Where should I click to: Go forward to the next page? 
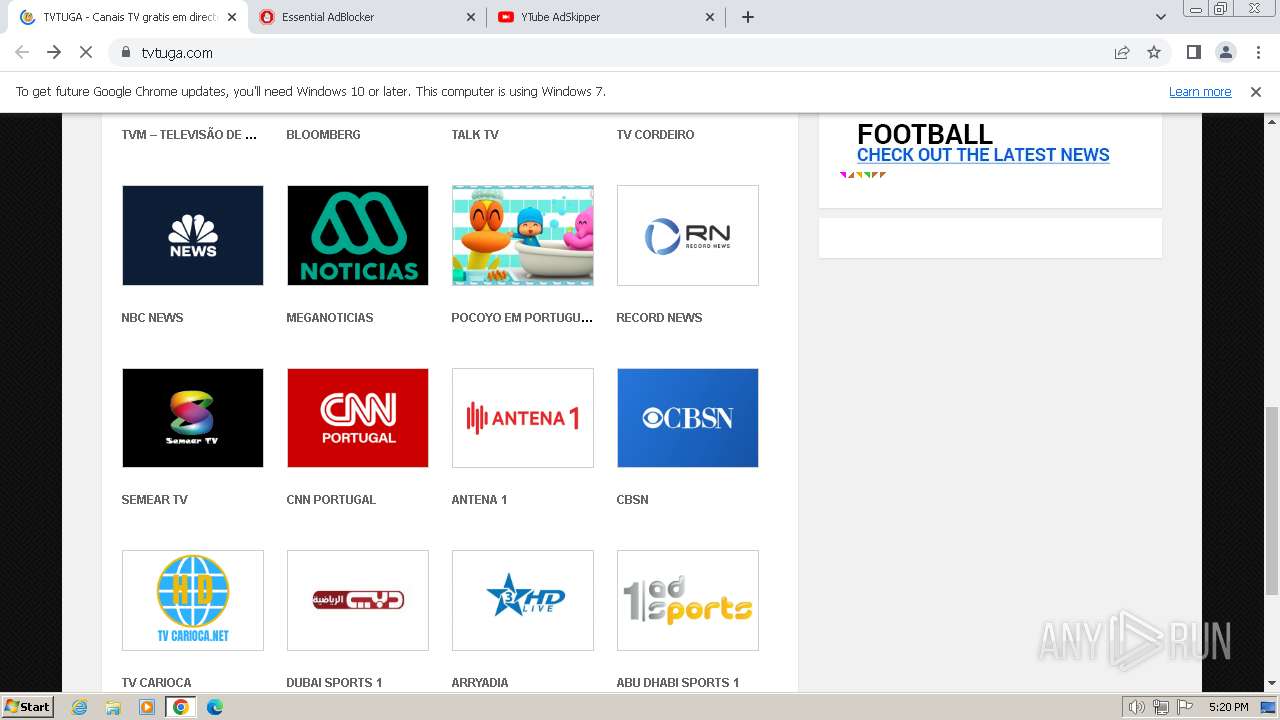click(x=54, y=52)
